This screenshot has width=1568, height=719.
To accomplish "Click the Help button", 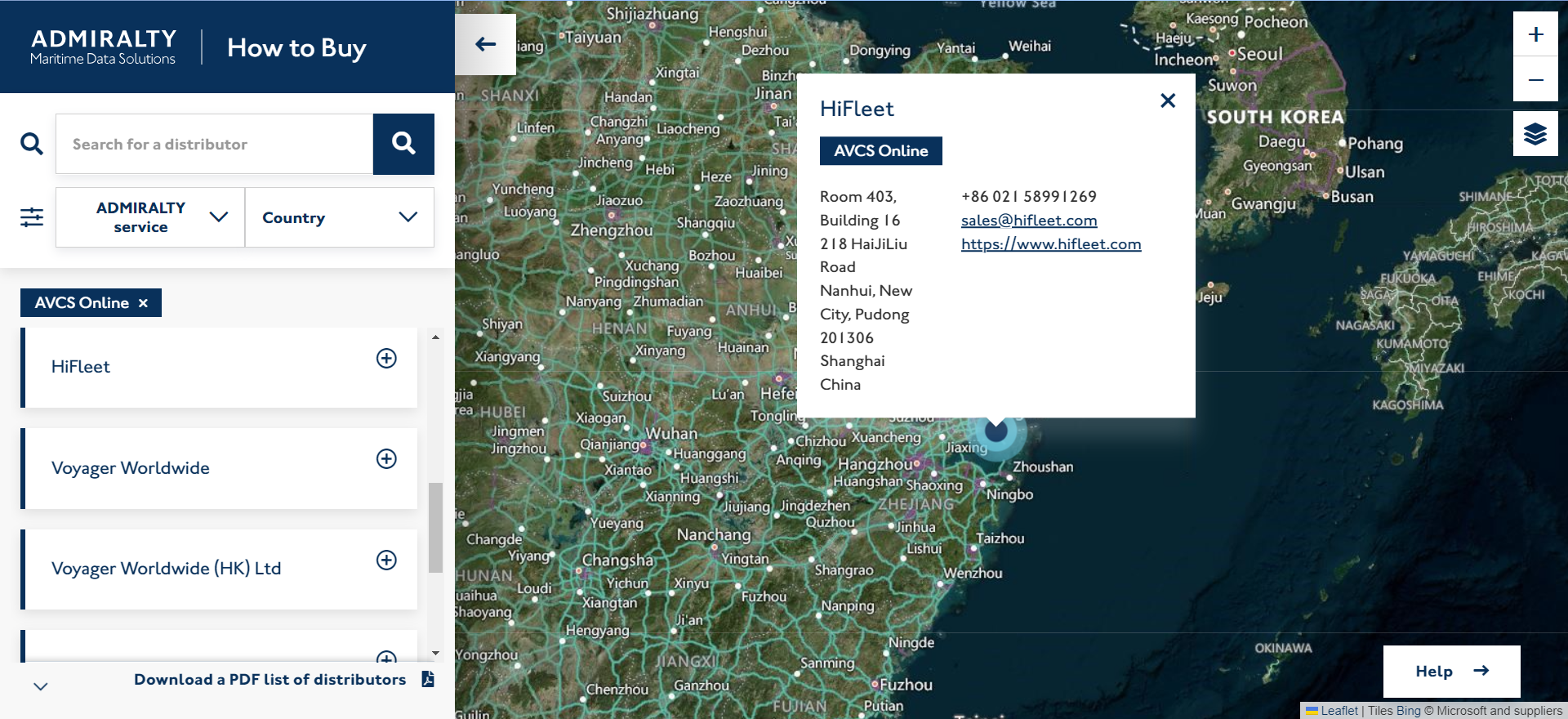I will [x=1452, y=672].
